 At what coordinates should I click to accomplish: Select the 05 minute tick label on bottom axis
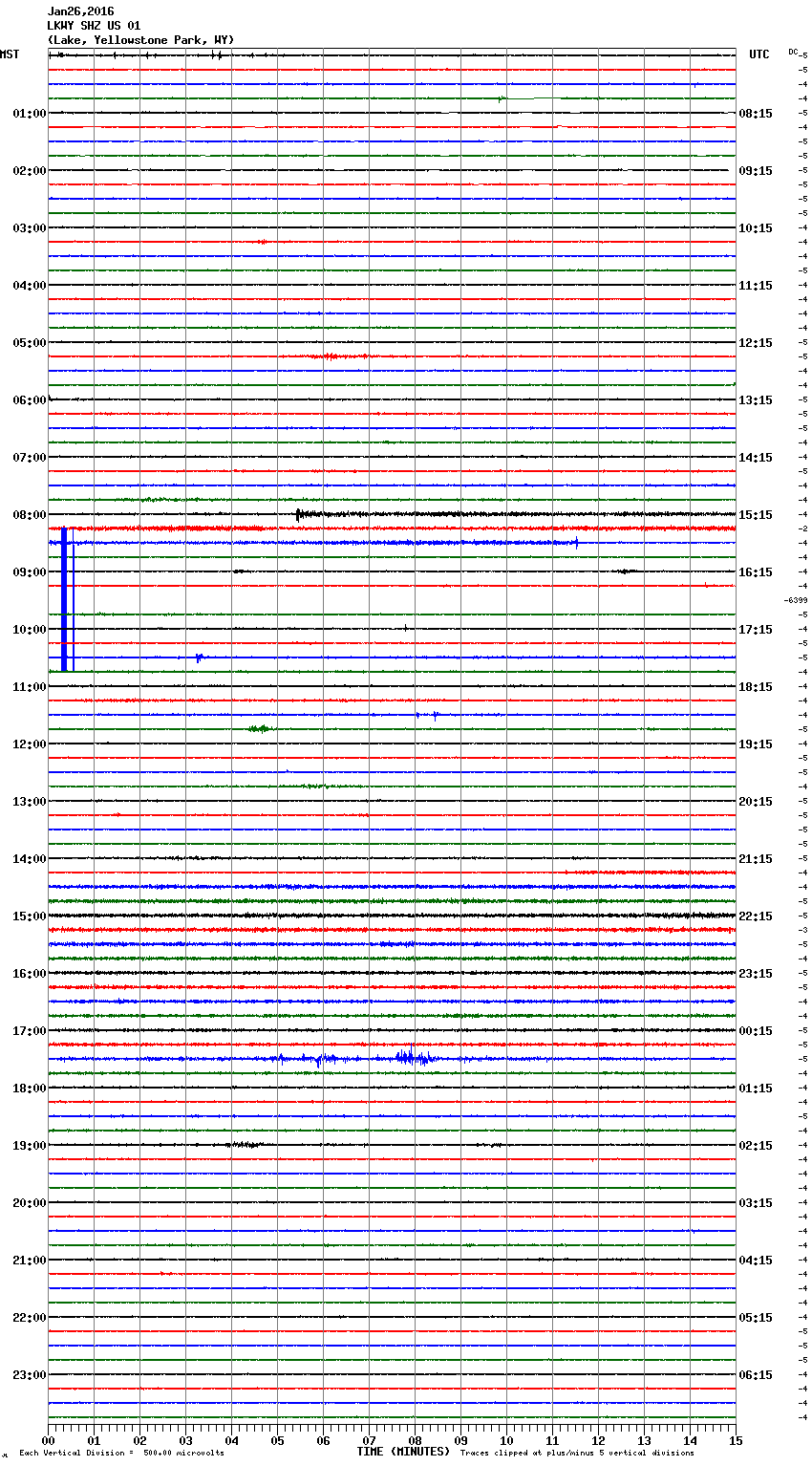pyautogui.click(x=277, y=1441)
